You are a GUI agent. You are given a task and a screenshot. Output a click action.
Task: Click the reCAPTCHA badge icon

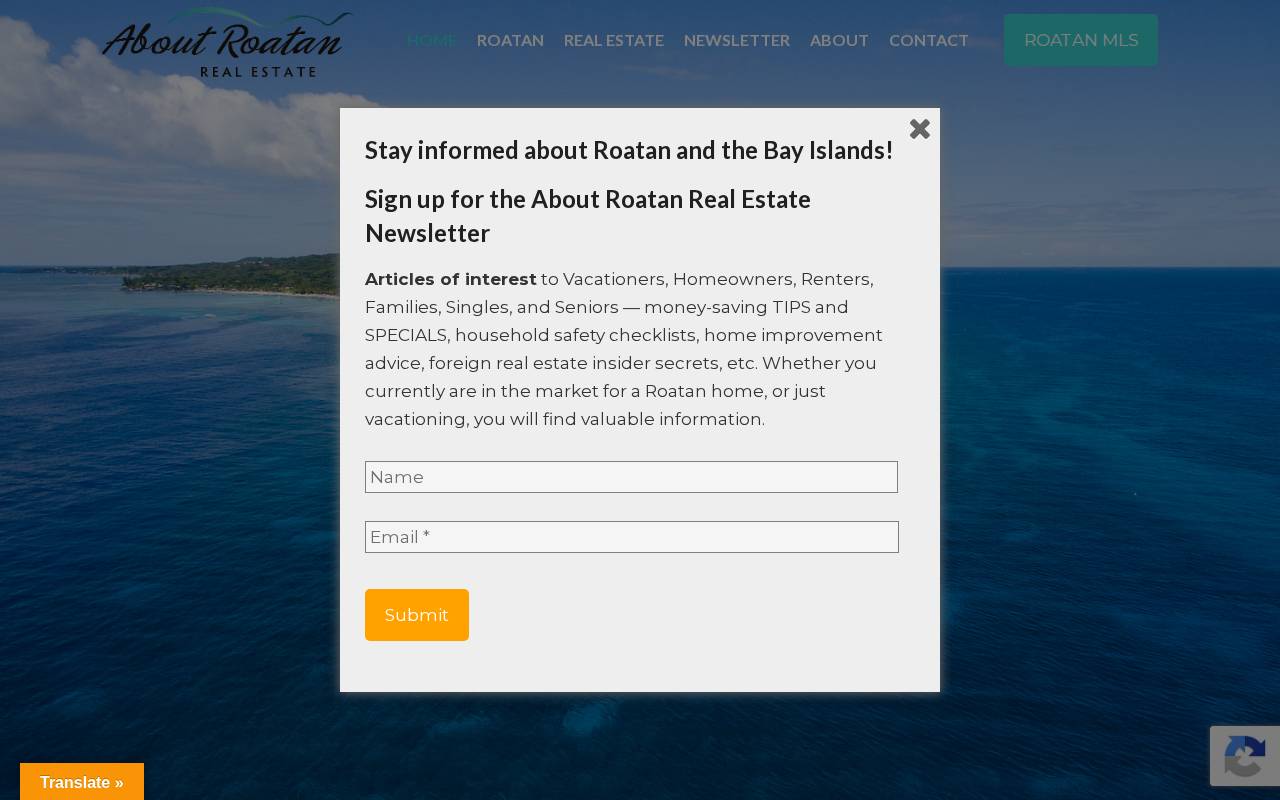(1245, 756)
